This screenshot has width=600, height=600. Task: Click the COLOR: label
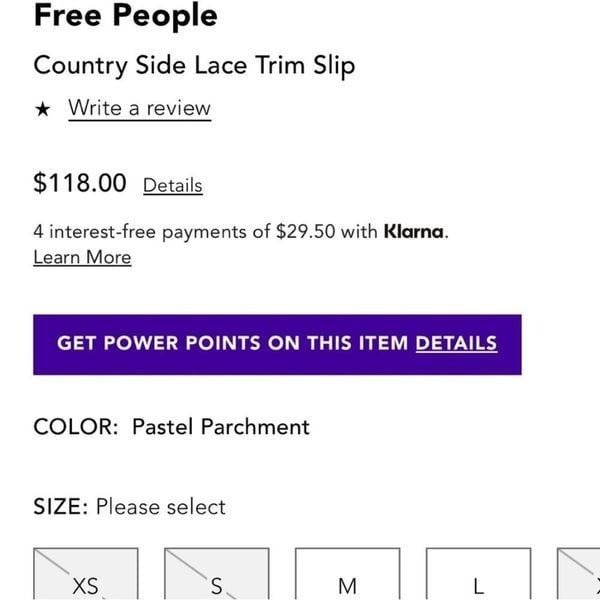point(76,427)
